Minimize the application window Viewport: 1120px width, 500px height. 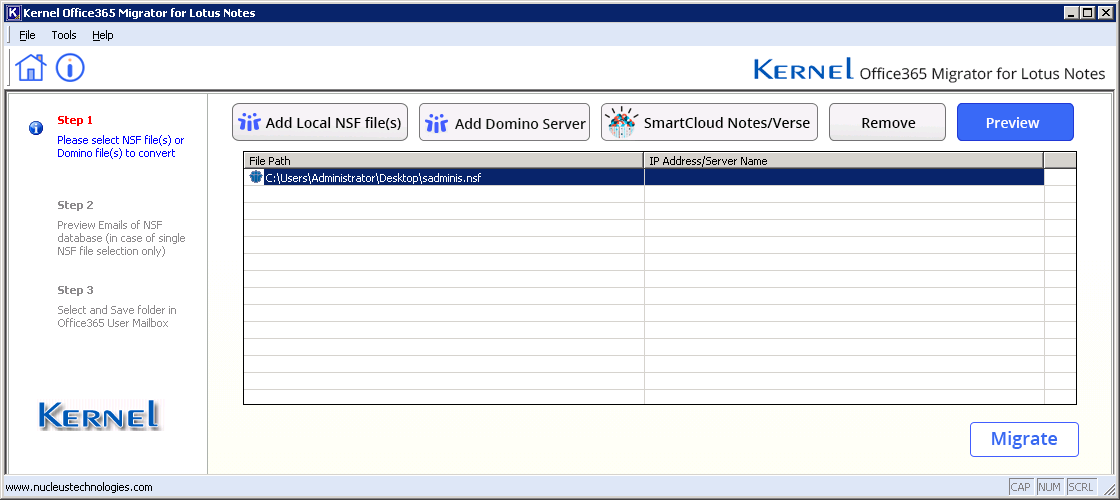[x=1071, y=13]
